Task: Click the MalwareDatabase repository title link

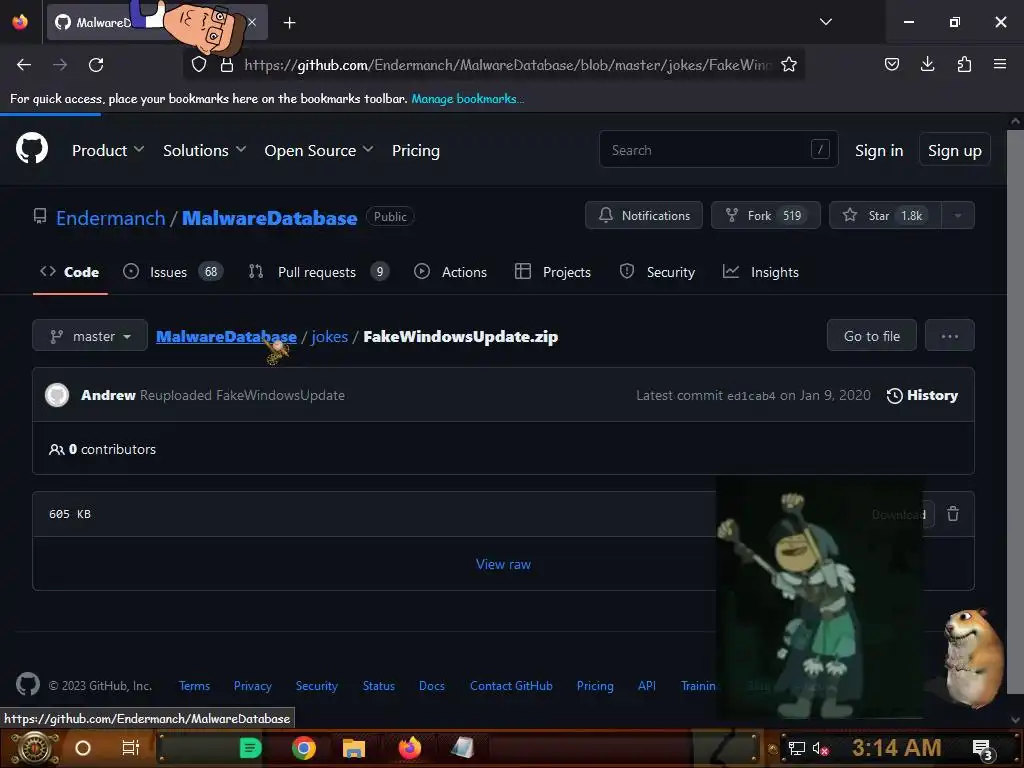Action: [x=270, y=217]
